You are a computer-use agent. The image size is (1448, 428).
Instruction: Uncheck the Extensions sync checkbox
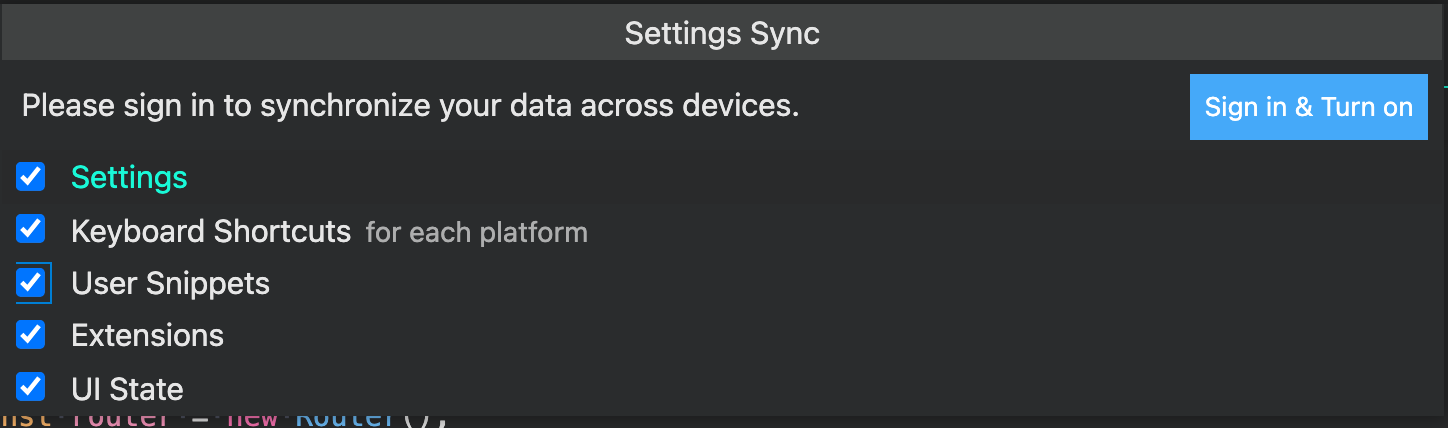click(x=31, y=334)
